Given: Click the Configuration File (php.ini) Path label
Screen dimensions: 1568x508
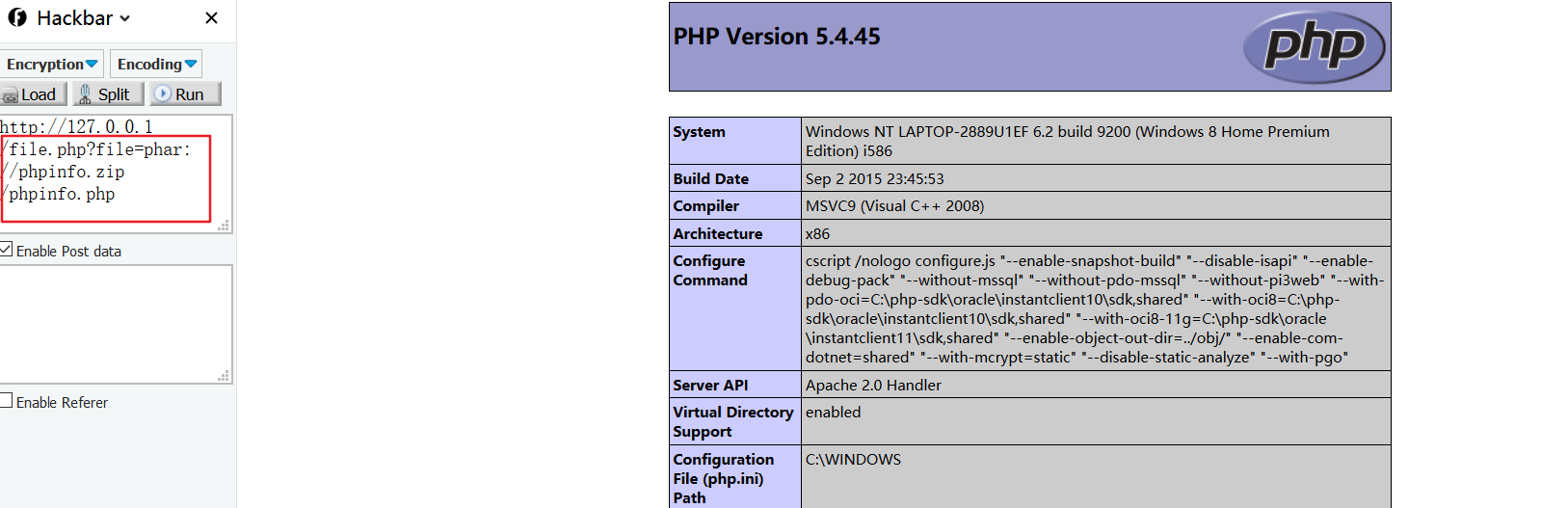Looking at the screenshot, I should click(724, 479).
